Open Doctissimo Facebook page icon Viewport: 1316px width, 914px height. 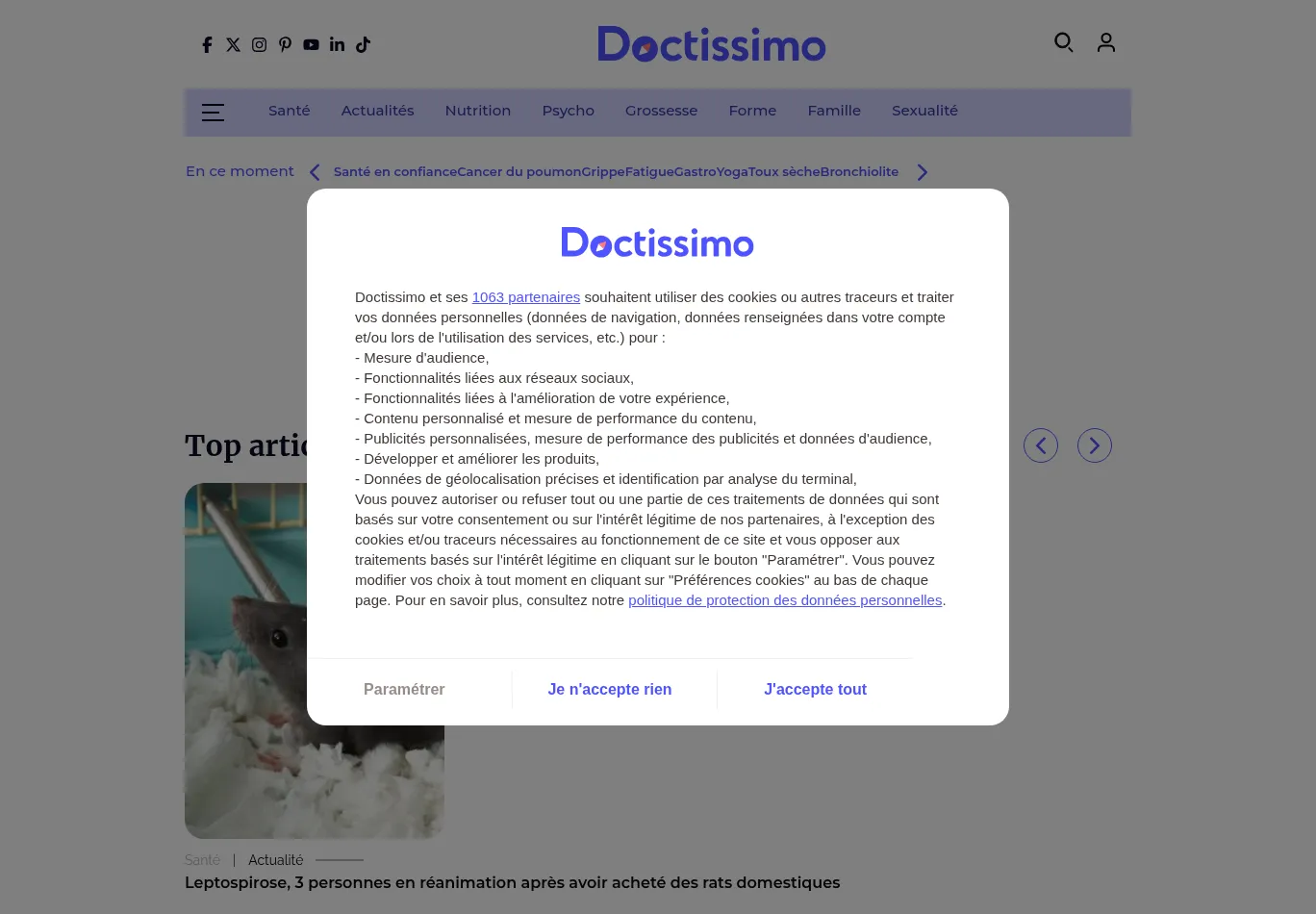(x=207, y=45)
